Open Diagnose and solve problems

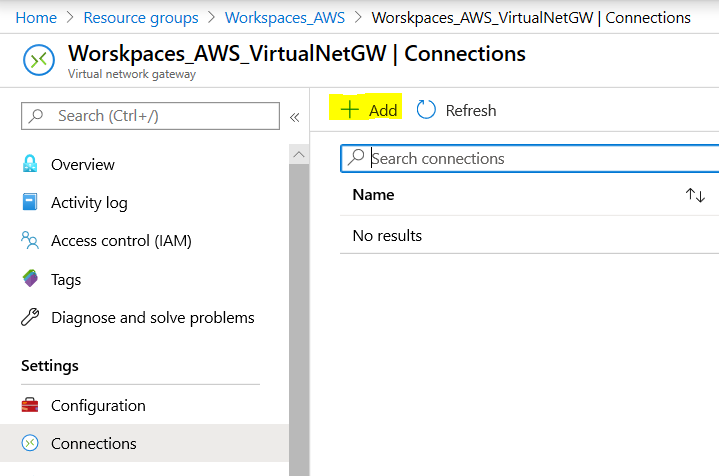pyautogui.click(x=152, y=318)
